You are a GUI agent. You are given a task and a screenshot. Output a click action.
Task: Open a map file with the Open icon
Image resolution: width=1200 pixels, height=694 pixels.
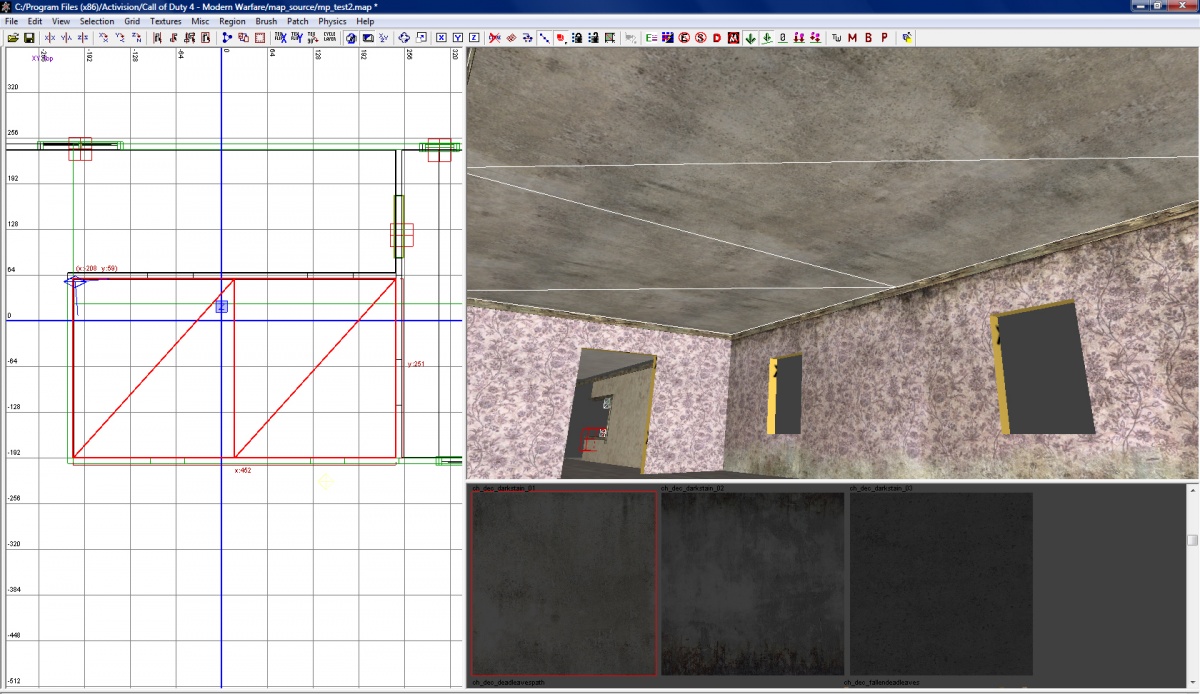[x=14, y=38]
